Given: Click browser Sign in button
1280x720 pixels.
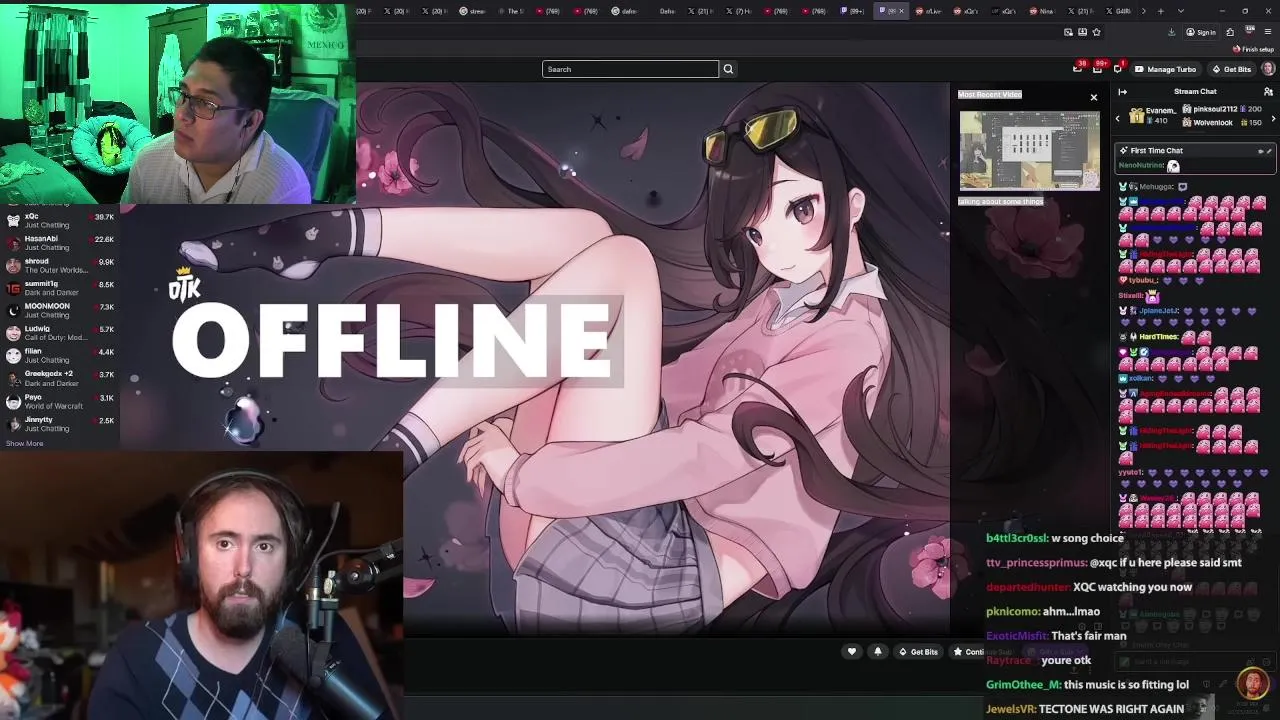Looking at the screenshot, I should coord(1201,32).
